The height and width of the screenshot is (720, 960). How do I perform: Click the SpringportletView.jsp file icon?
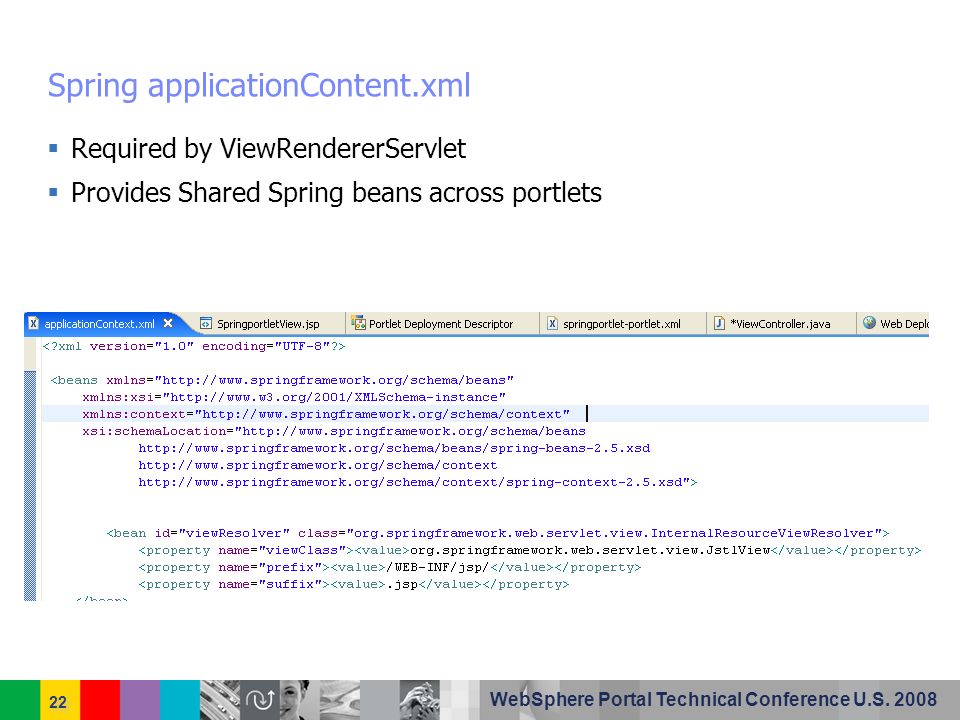tap(206, 323)
